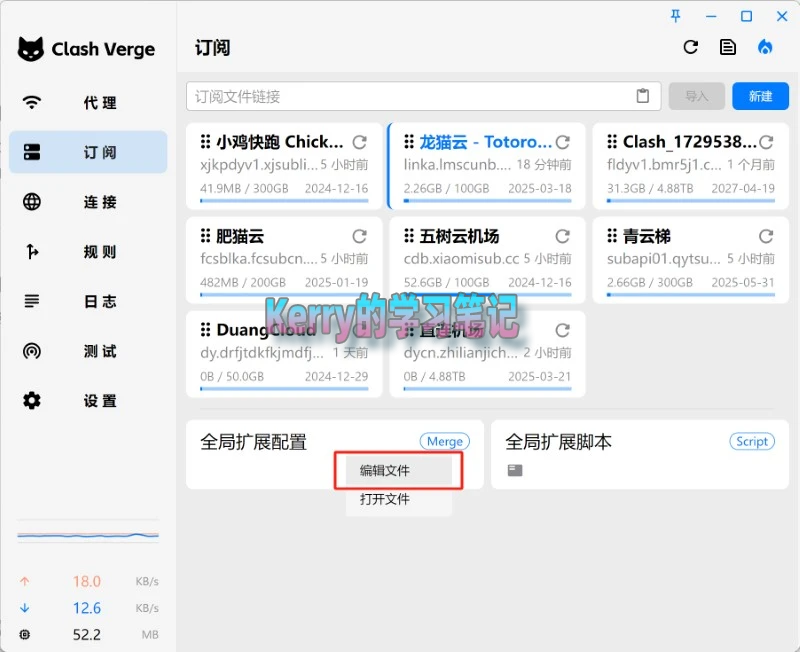Click the lines icon beside 日志
This screenshot has height=652, width=800.
[32, 301]
